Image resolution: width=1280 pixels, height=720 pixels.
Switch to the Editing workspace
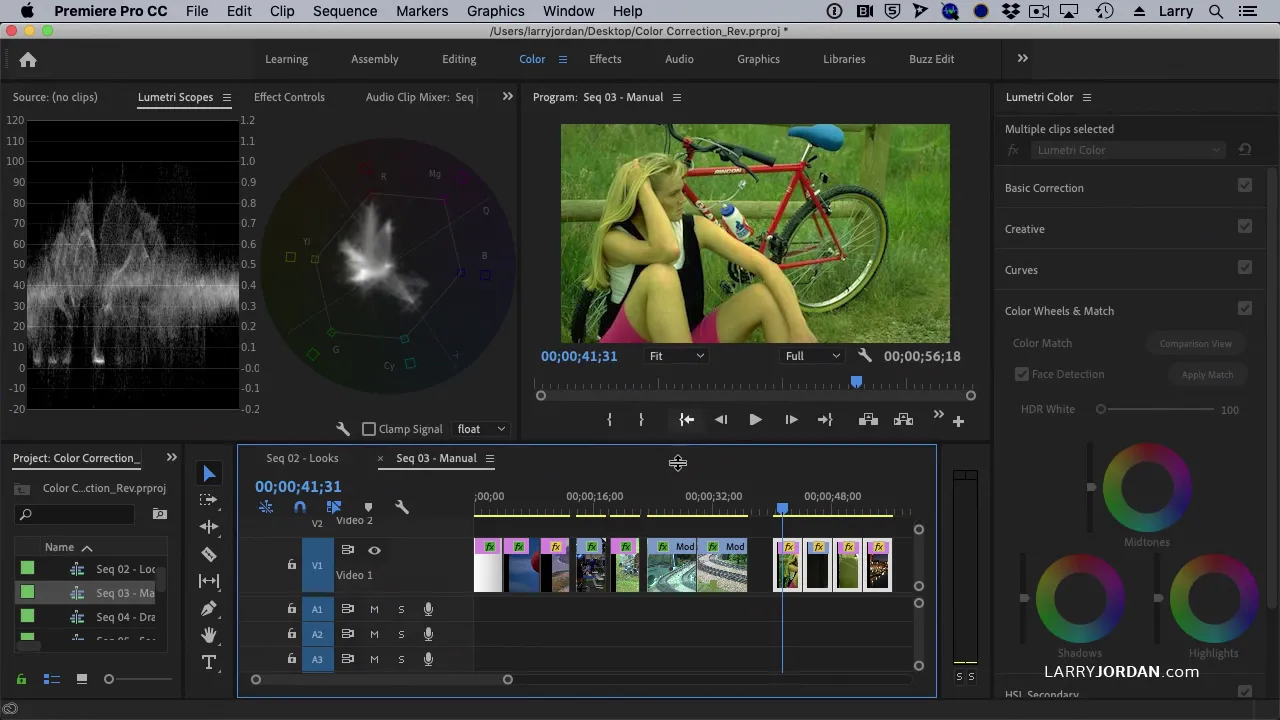coord(459,59)
